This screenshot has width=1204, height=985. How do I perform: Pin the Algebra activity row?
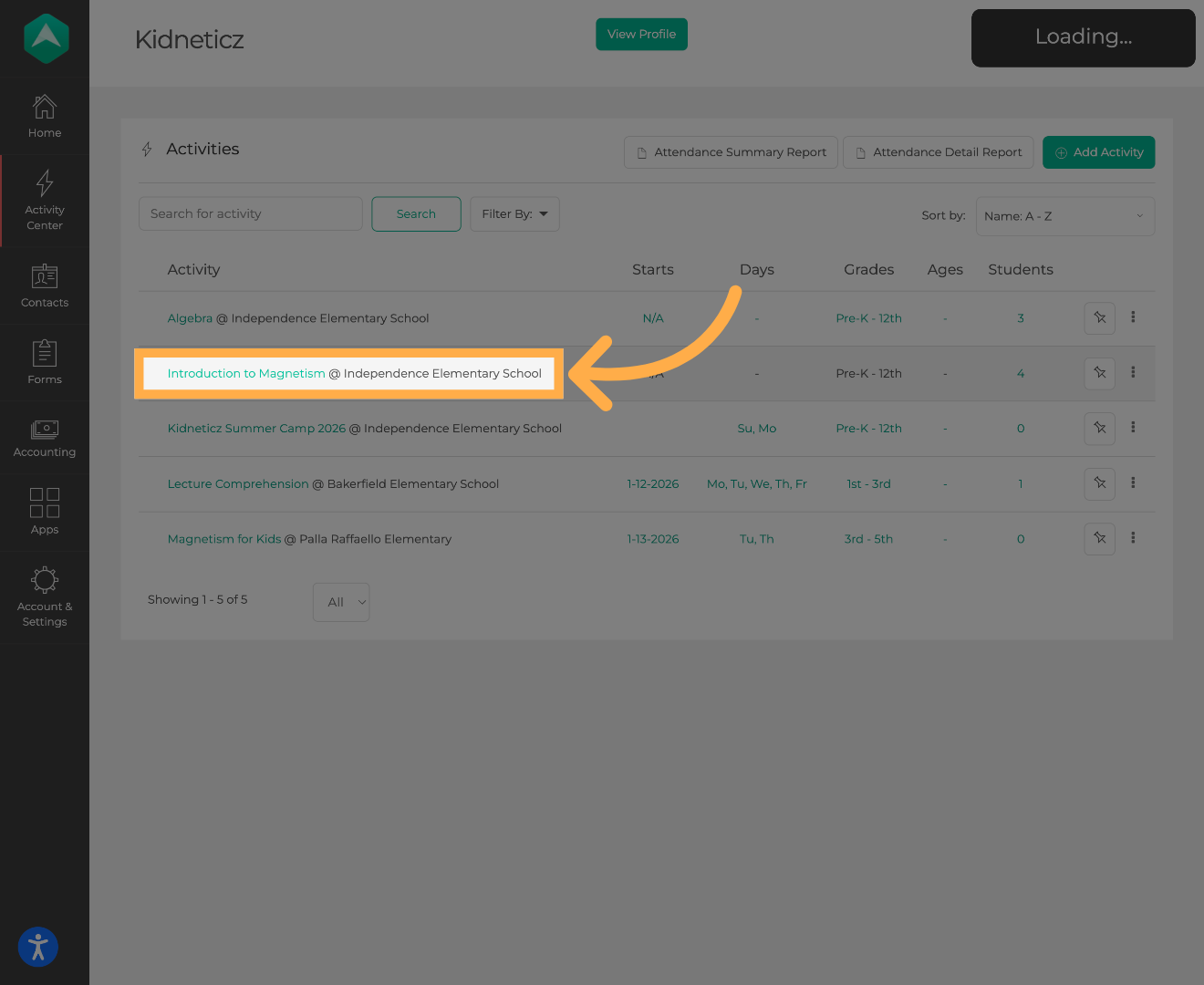click(1099, 318)
